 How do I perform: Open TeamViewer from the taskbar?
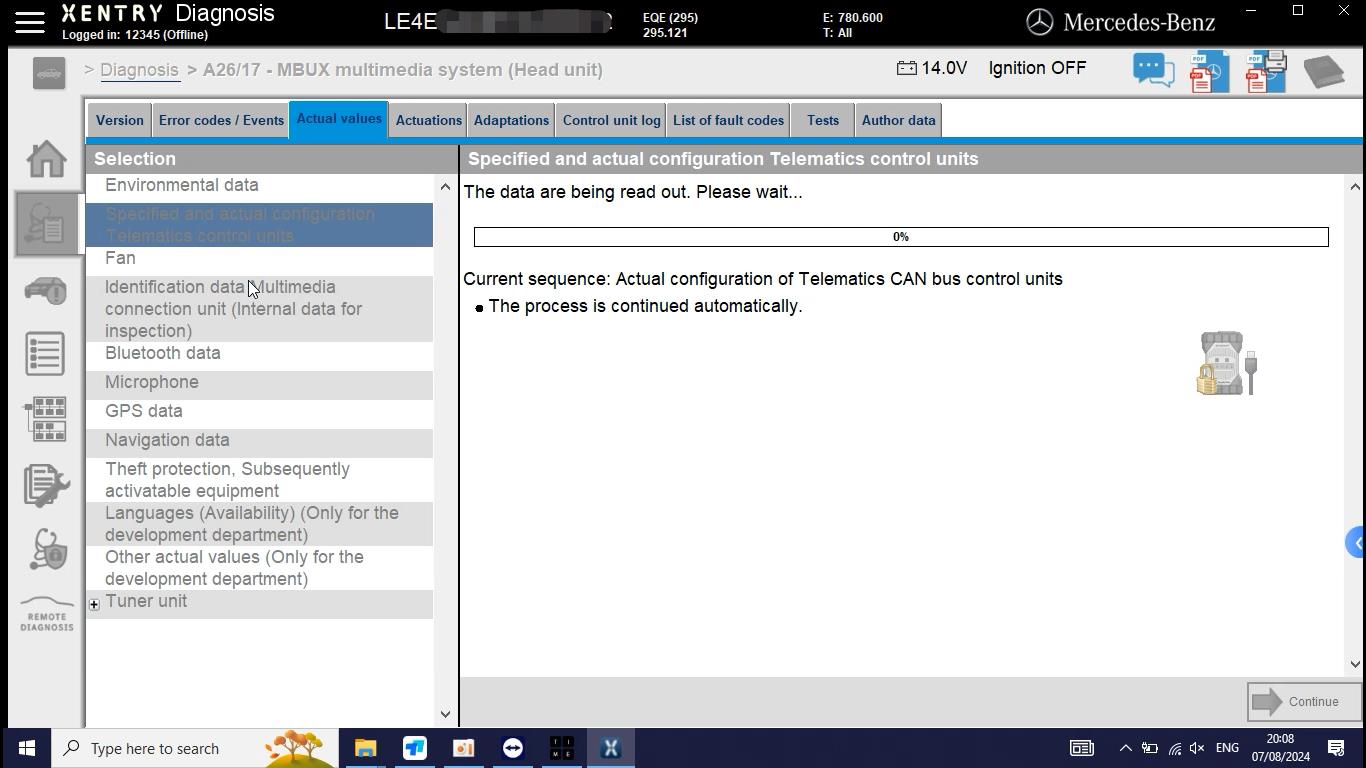(x=513, y=748)
